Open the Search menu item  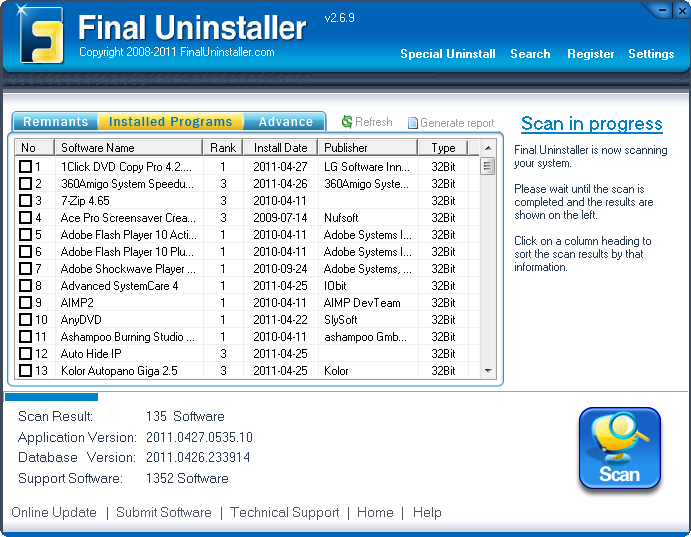(530, 54)
